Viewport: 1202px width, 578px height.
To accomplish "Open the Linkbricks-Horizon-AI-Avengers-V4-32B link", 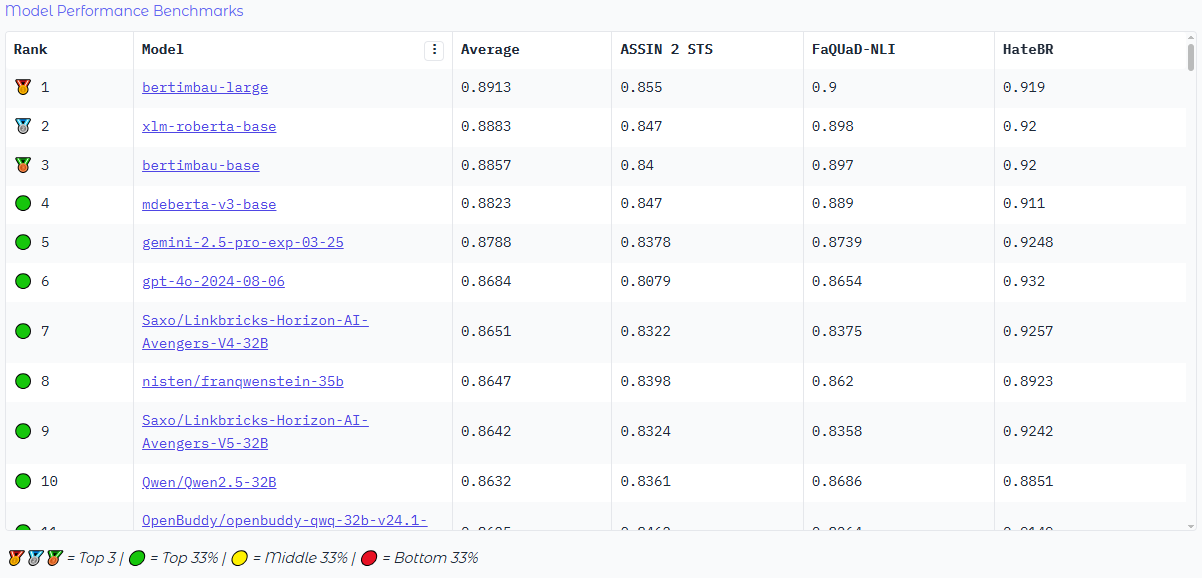I will pos(255,331).
